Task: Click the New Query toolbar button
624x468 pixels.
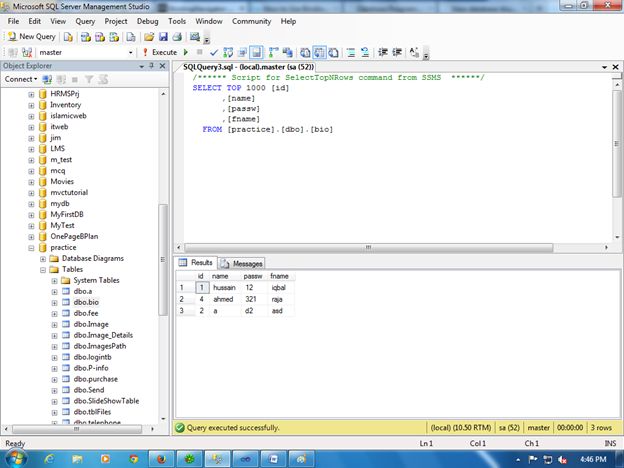Action: 32,37
